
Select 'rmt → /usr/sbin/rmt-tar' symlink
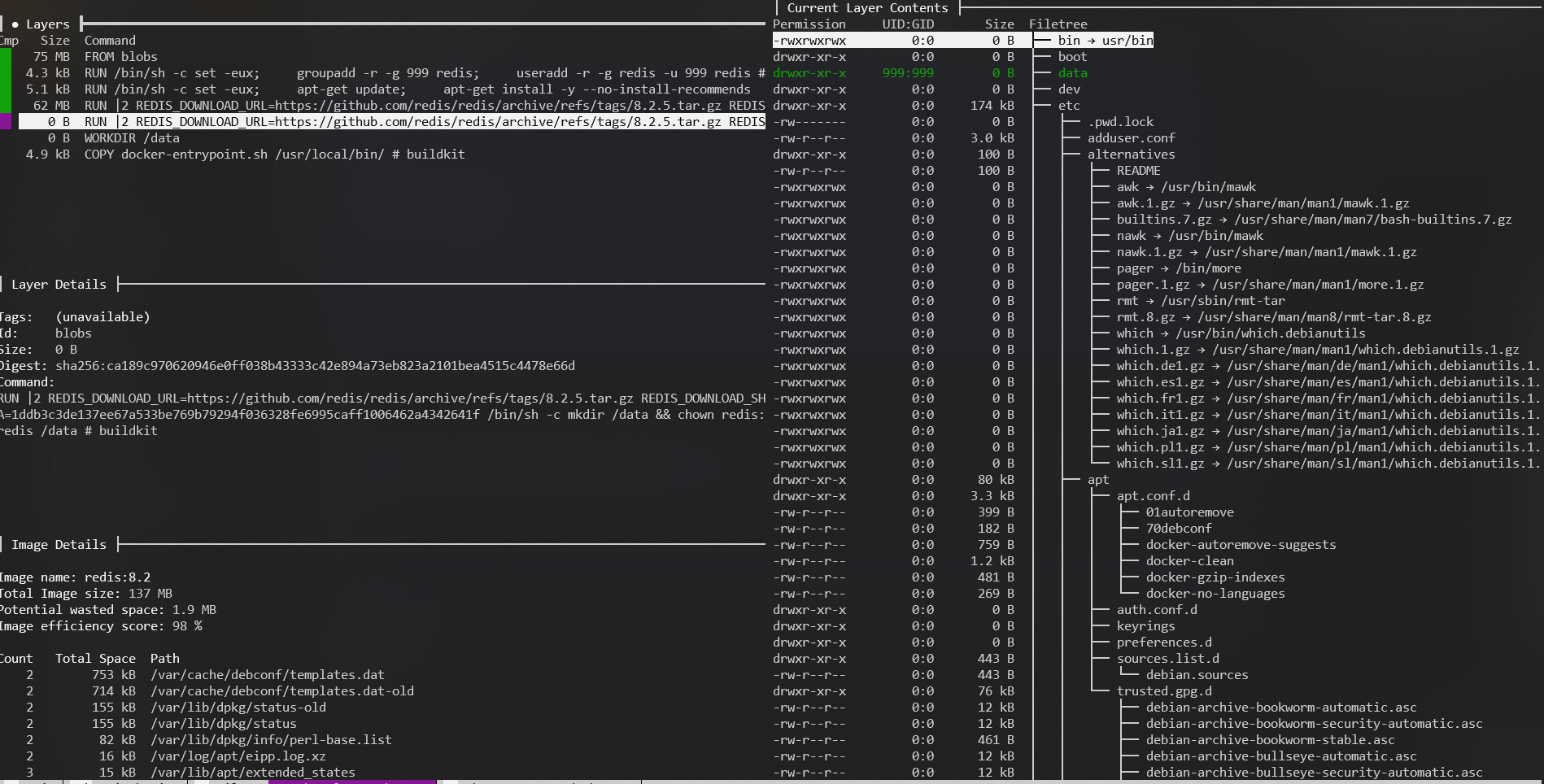[1201, 301]
